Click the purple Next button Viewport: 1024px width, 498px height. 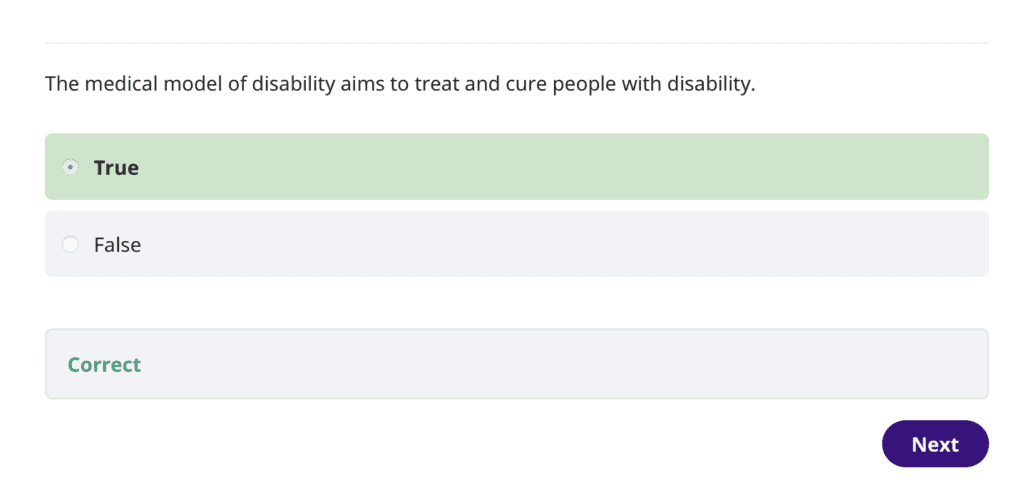(935, 444)
